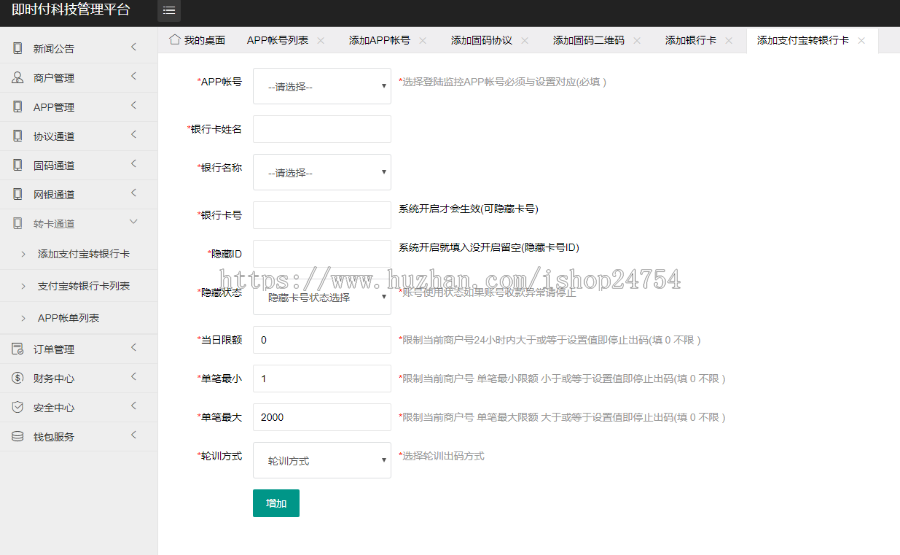900x555 pixels.
Task: Click the 固码通道 sidebar icon
Action: [18, 165]
